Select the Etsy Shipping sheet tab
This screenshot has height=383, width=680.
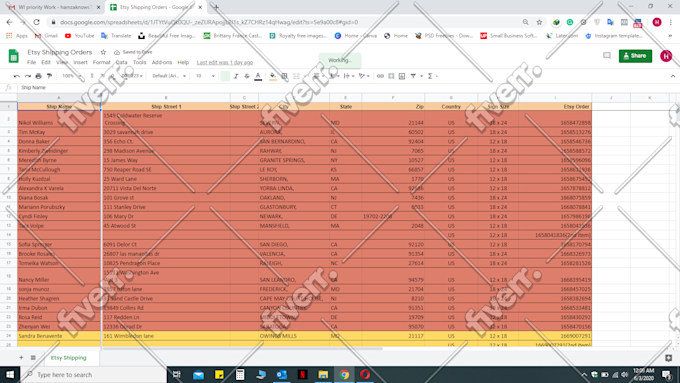(69, 358)
